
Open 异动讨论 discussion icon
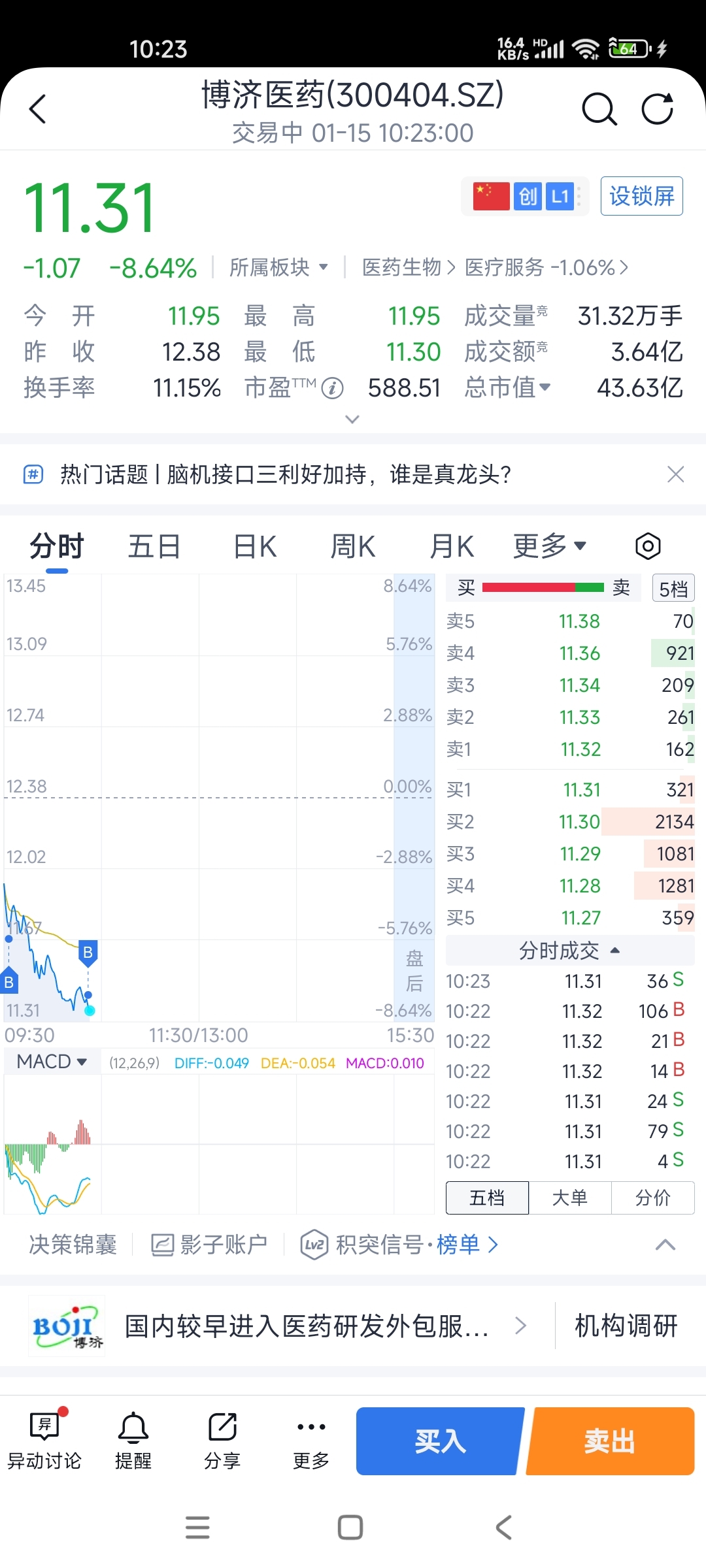click(44, 1442)
